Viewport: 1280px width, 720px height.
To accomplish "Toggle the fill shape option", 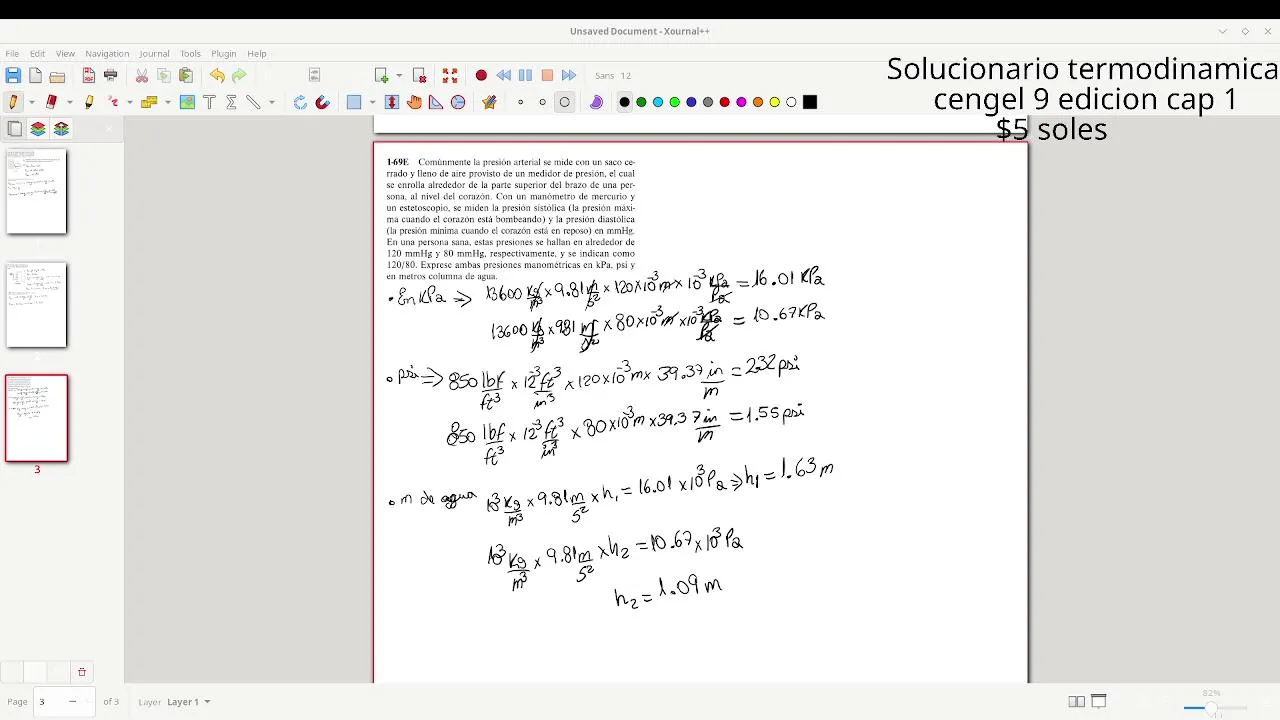I will tap(596, 102).
